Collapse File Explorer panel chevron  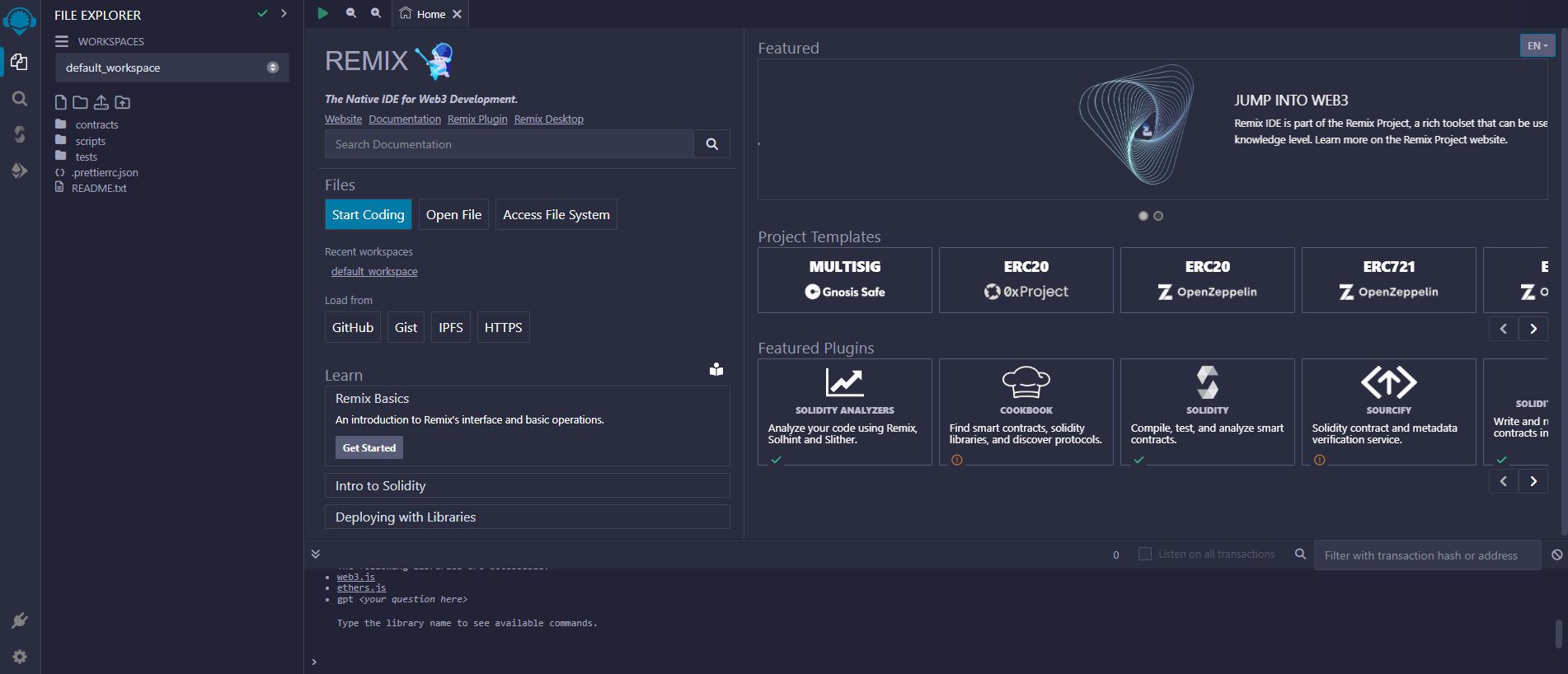click(284, 14)
